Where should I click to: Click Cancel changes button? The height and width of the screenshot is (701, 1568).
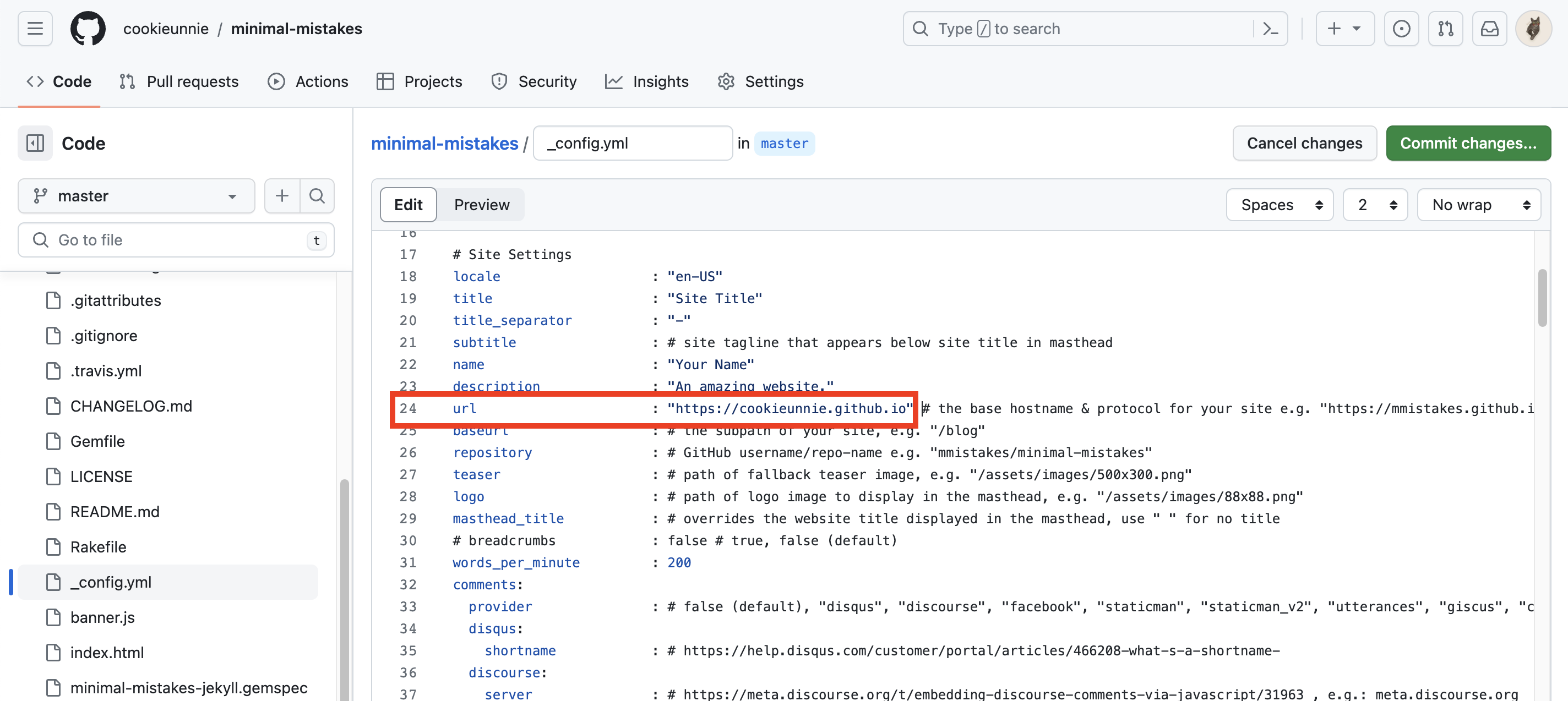point(1304,143)
